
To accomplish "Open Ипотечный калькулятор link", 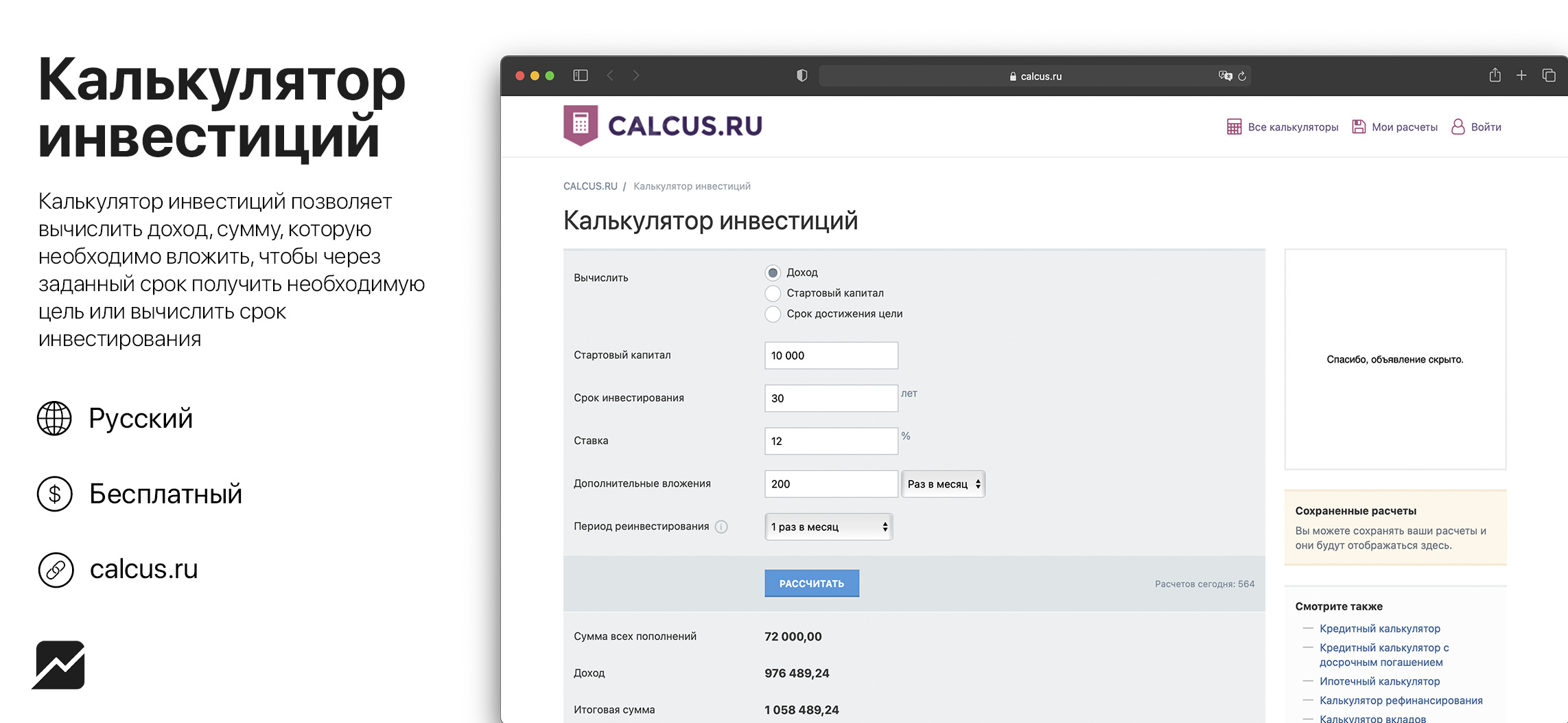I will pos(1379,681).
